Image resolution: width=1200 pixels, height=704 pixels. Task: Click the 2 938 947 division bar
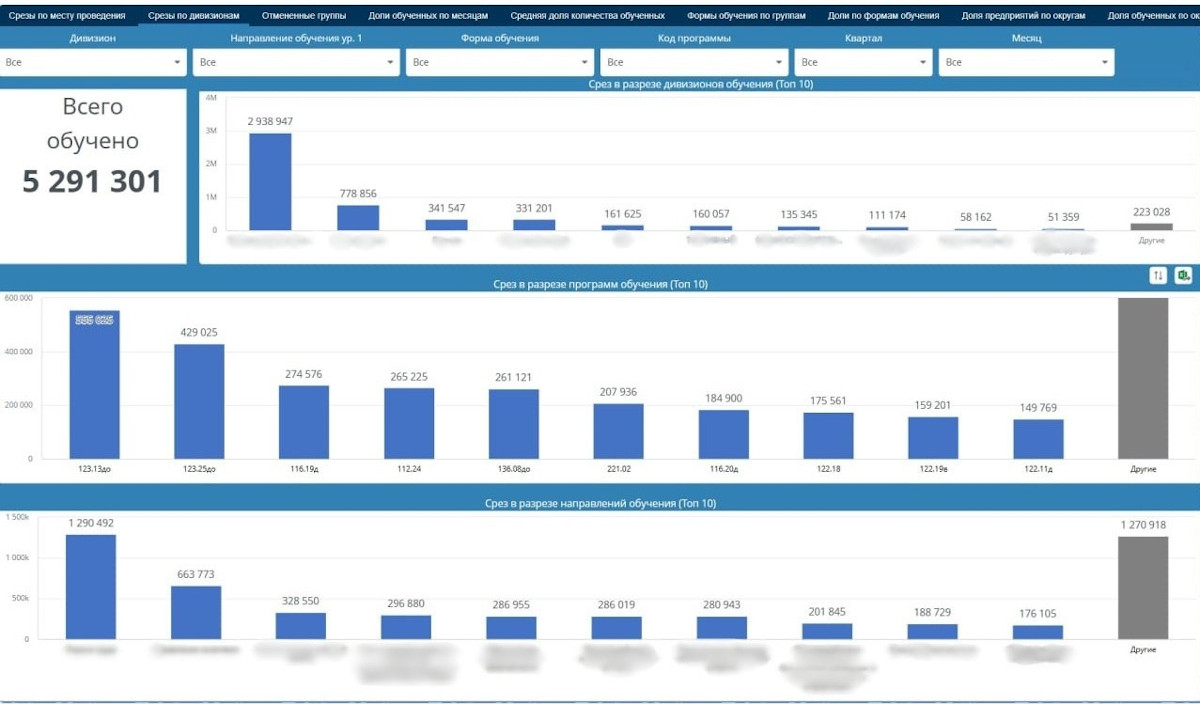click(270, 182)
